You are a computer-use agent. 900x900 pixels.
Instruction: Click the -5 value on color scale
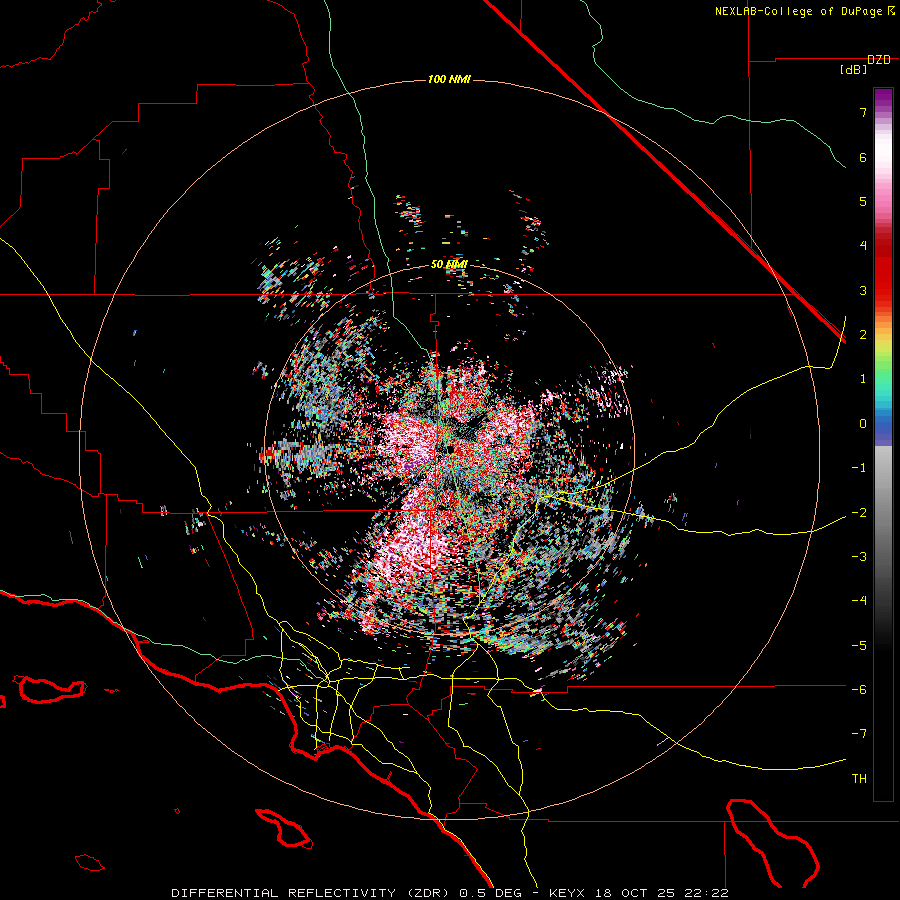coord(859,646)
